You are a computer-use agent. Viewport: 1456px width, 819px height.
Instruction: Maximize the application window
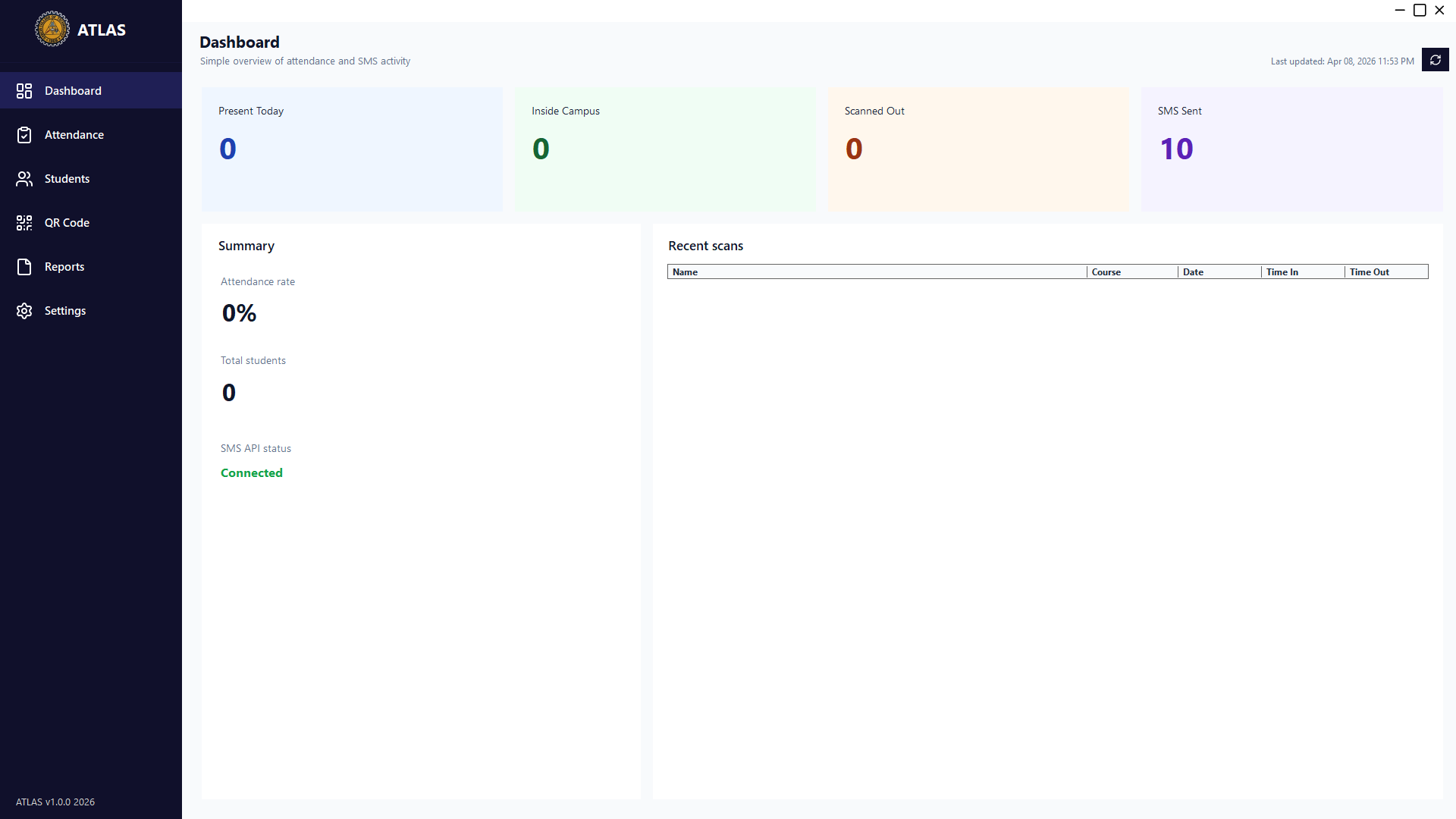pos(1420,10)
